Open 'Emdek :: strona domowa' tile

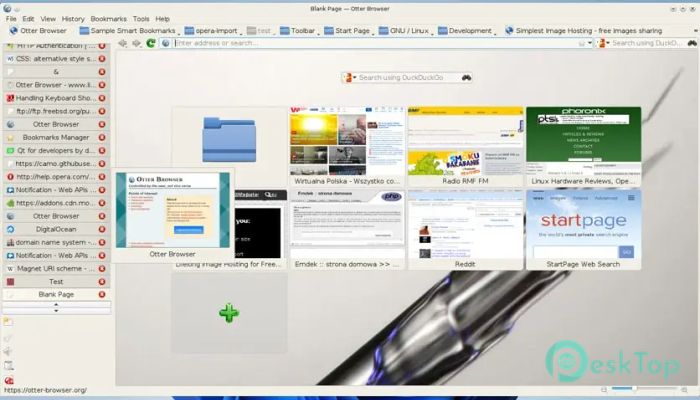347,229
